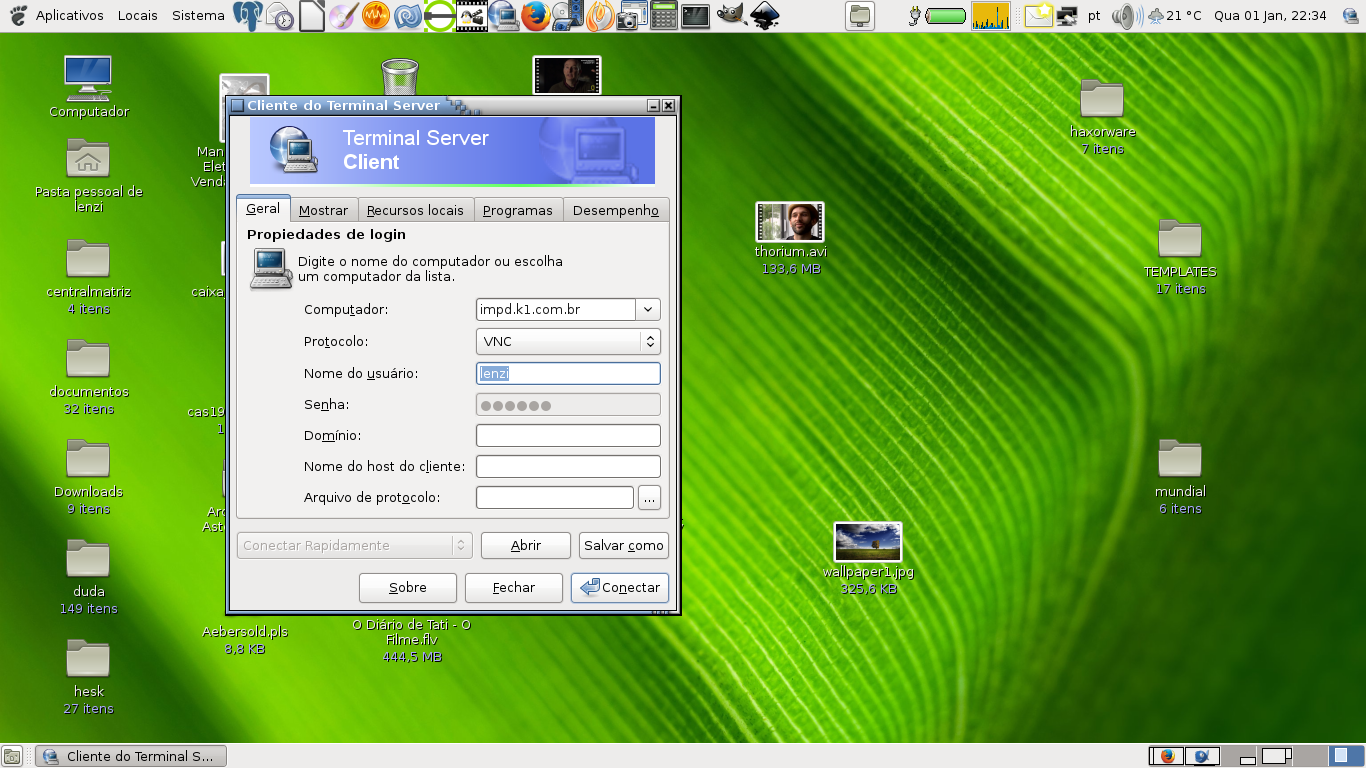Click the battery status indicator

click(945, 16)
